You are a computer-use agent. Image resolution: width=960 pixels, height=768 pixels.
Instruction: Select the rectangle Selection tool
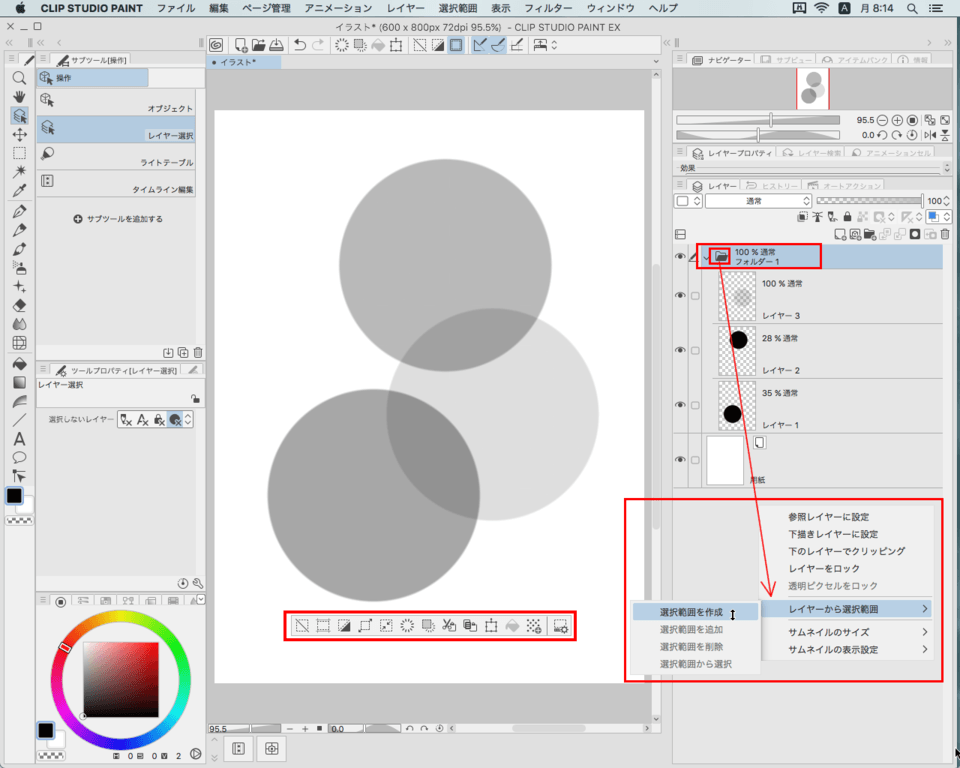click(x=20, y=153)
